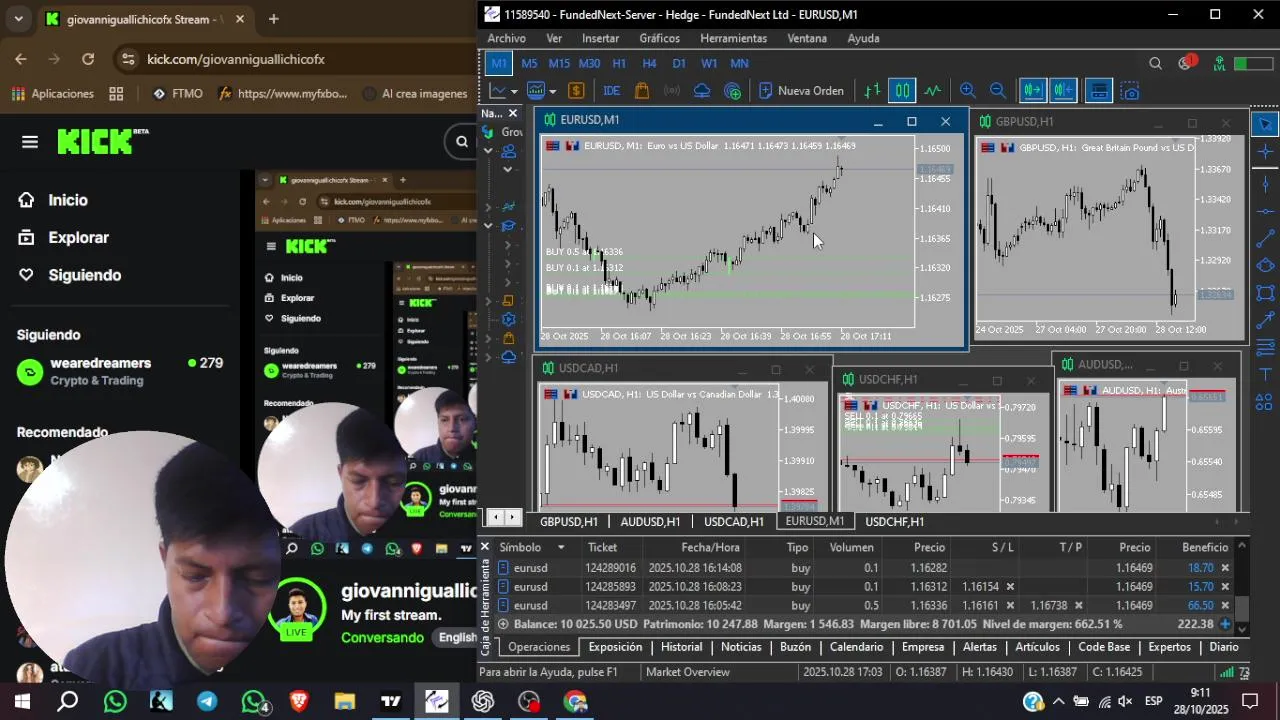The height and width of the screenshot is (720, 1280).
Task: Open the Símbolo column sort dropdown
Action: pos(561,548)
